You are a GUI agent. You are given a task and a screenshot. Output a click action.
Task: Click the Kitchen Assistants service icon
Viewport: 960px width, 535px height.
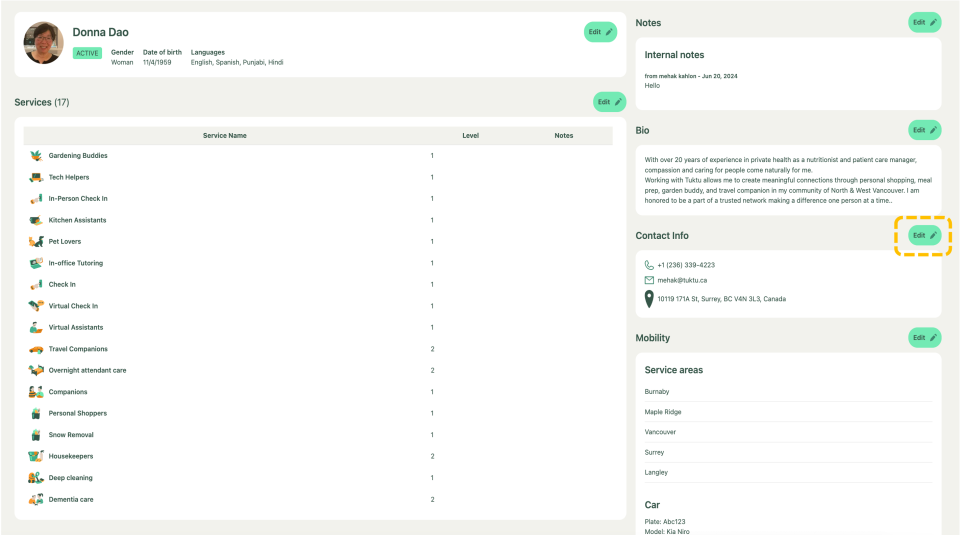pyautogui.click(x=36, y=220)
